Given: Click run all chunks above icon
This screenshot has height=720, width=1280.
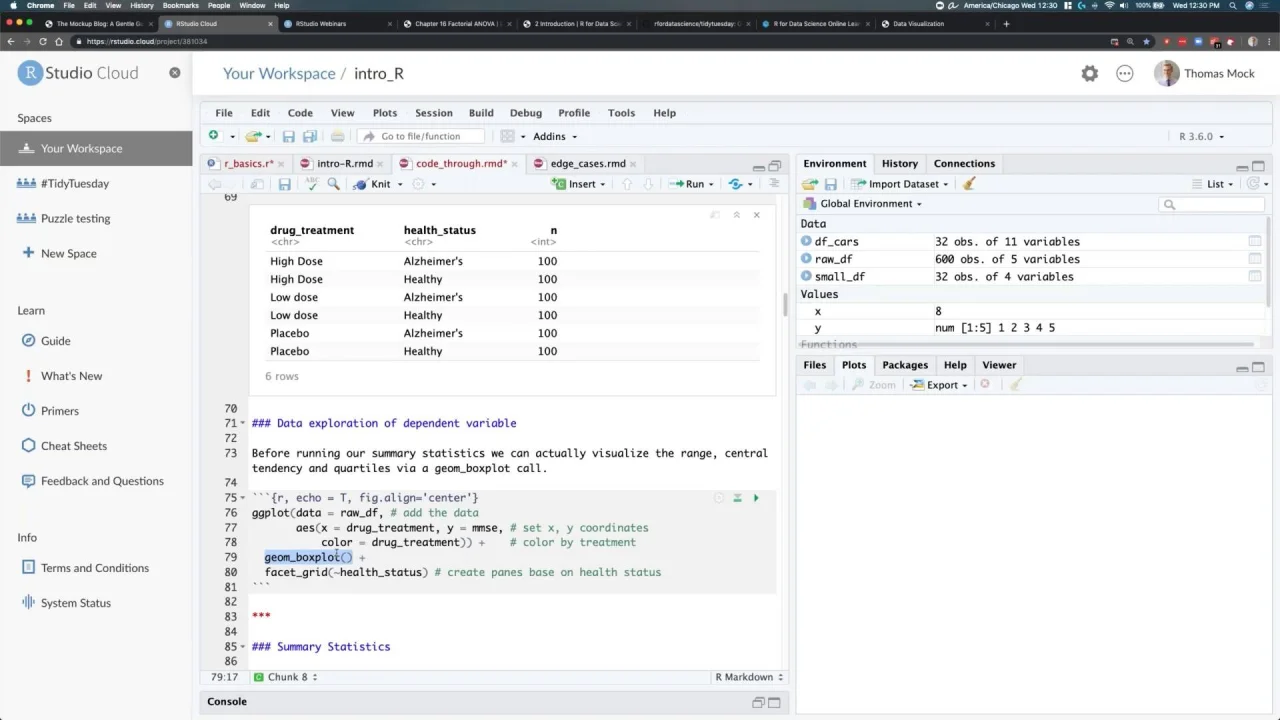Looking at the screenshot, I should (x=737, y=498).
